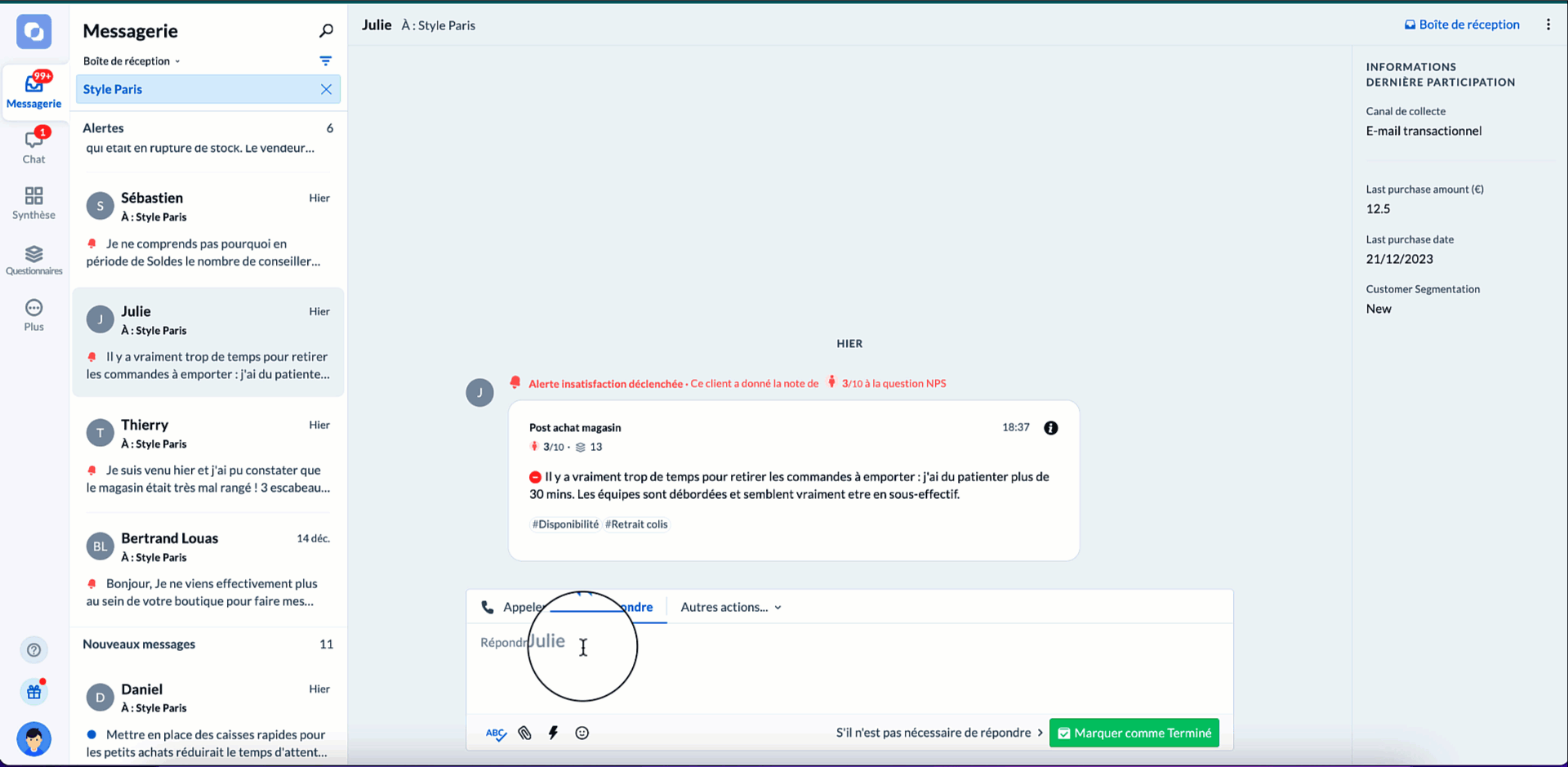This screenshot has height=767, width=1568.
Task: Open the Questionnaires section
Action: [33, 257]
